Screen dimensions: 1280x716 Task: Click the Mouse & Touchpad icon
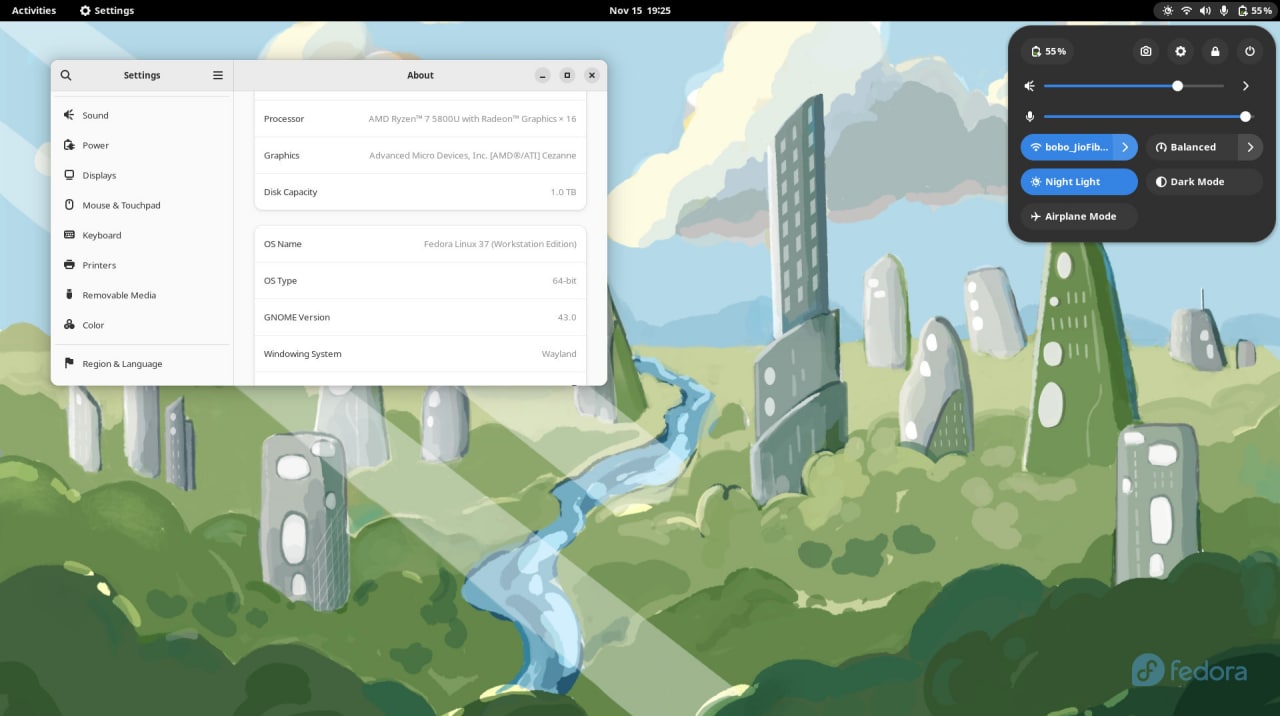[x=69, y=205]
